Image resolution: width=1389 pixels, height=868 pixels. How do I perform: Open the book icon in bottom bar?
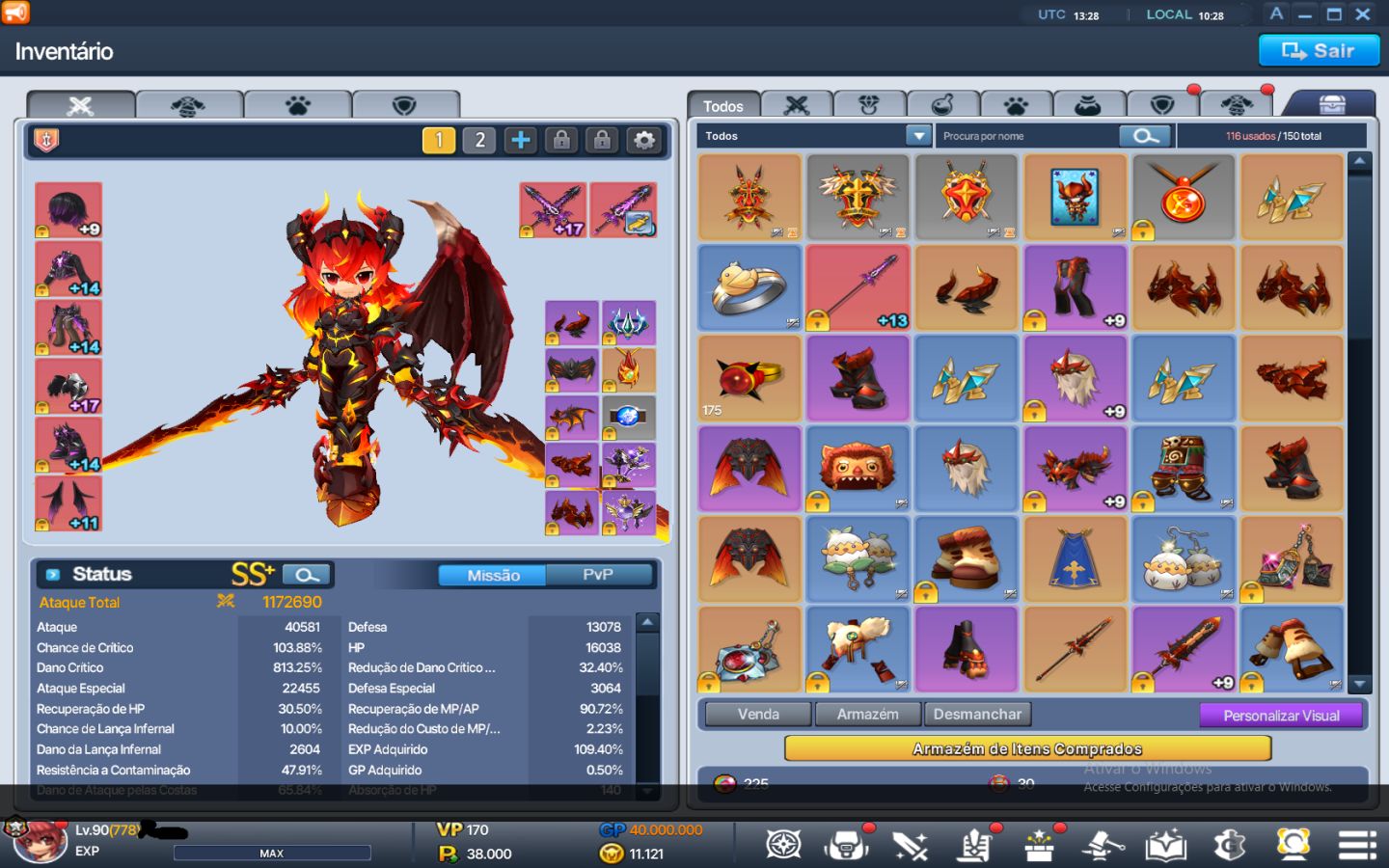(1165, 845)
